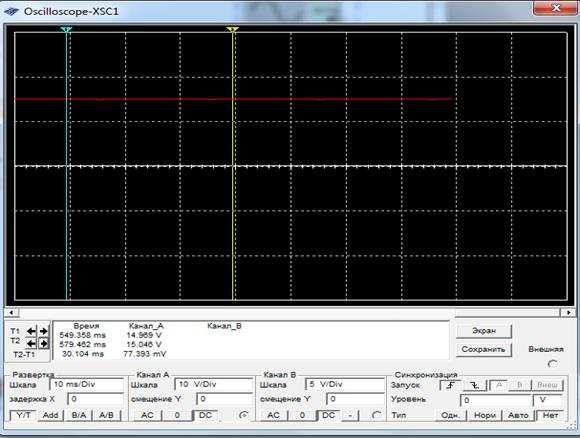The height and width of the screenshot is (438, 580).
Task: Choose Y/T display mode
Action: pyautogui.click(x=23, y=415)
